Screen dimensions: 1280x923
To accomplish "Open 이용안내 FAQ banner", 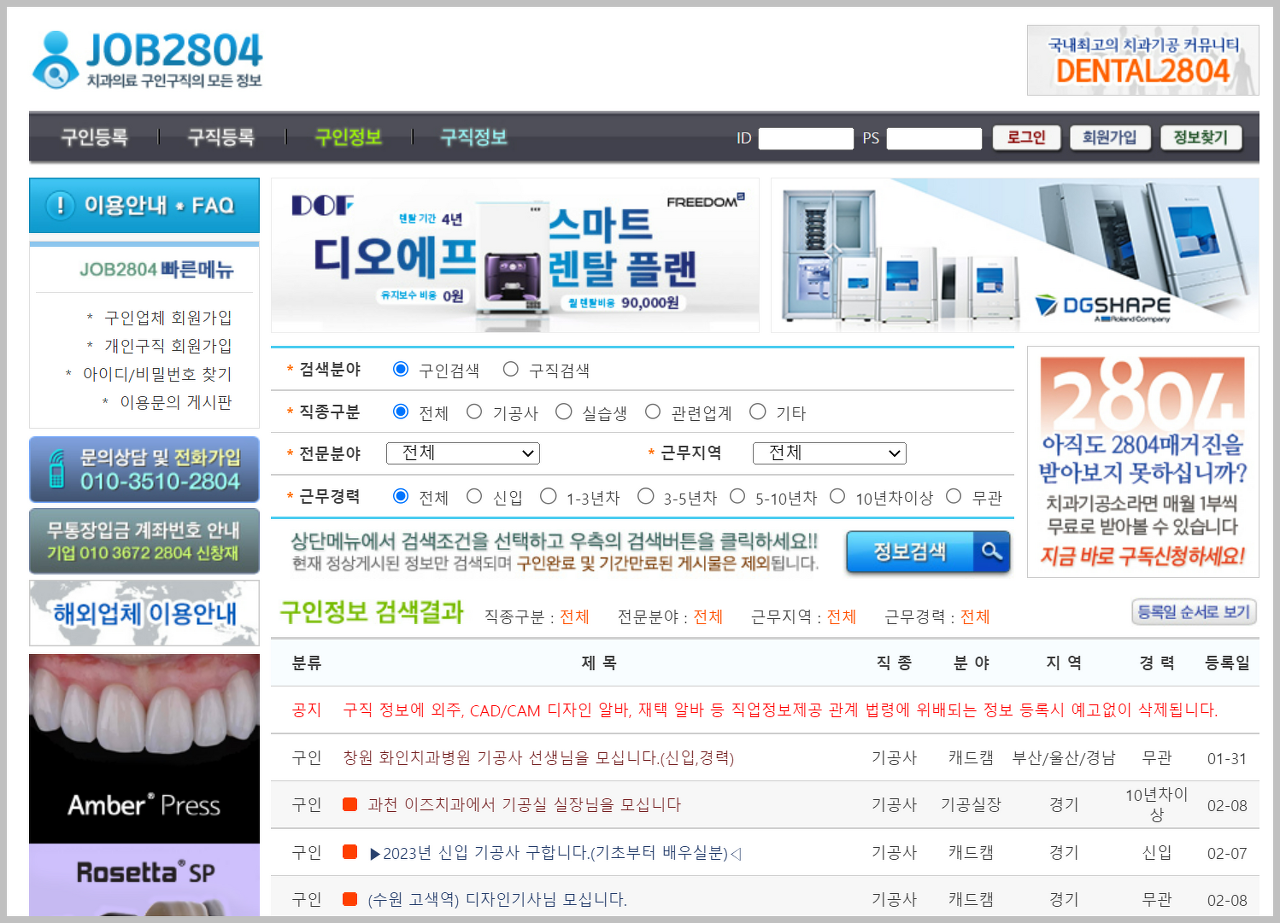I will click(144, 205).
